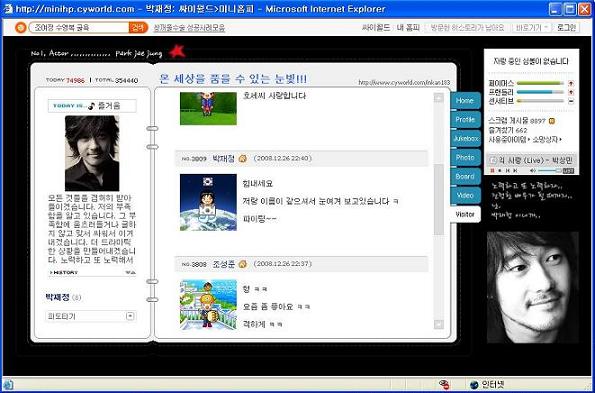Switch to the Profile tab
Viewport: 595px width, 393px height.
[x=465, y=120]
